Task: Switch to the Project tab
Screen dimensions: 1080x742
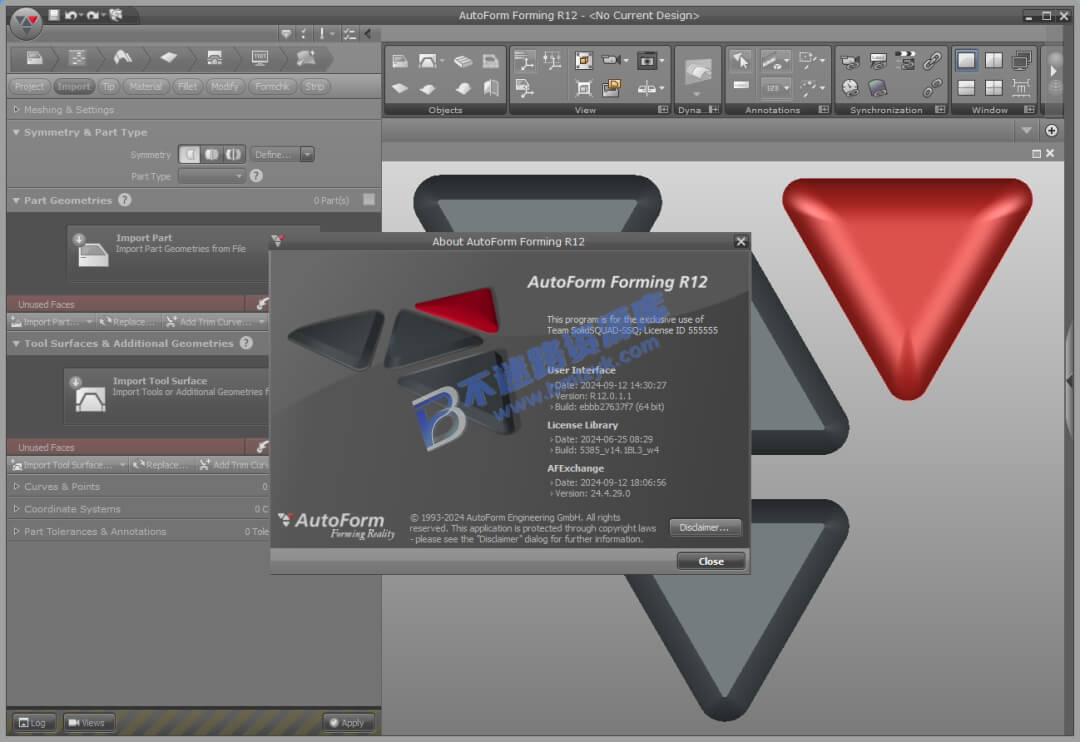Action: [x=29, y=86]
